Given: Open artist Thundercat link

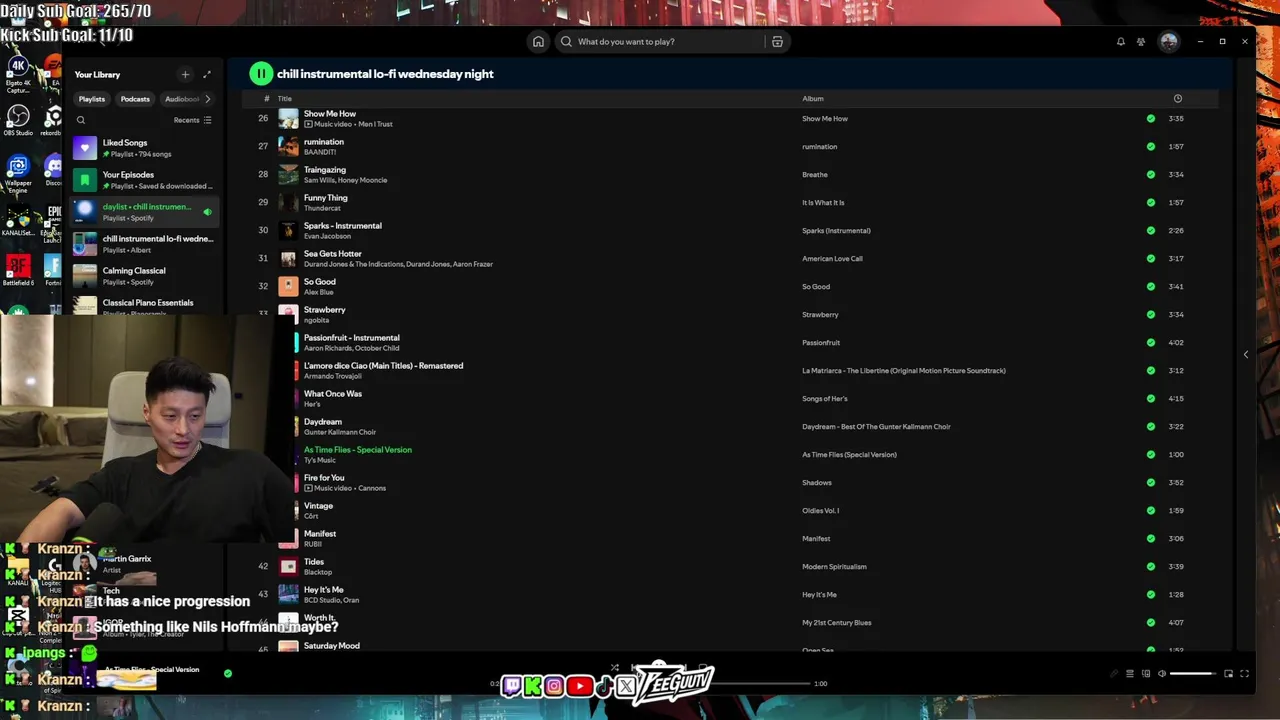Looking at the screenshot, I should coord(323,208).
